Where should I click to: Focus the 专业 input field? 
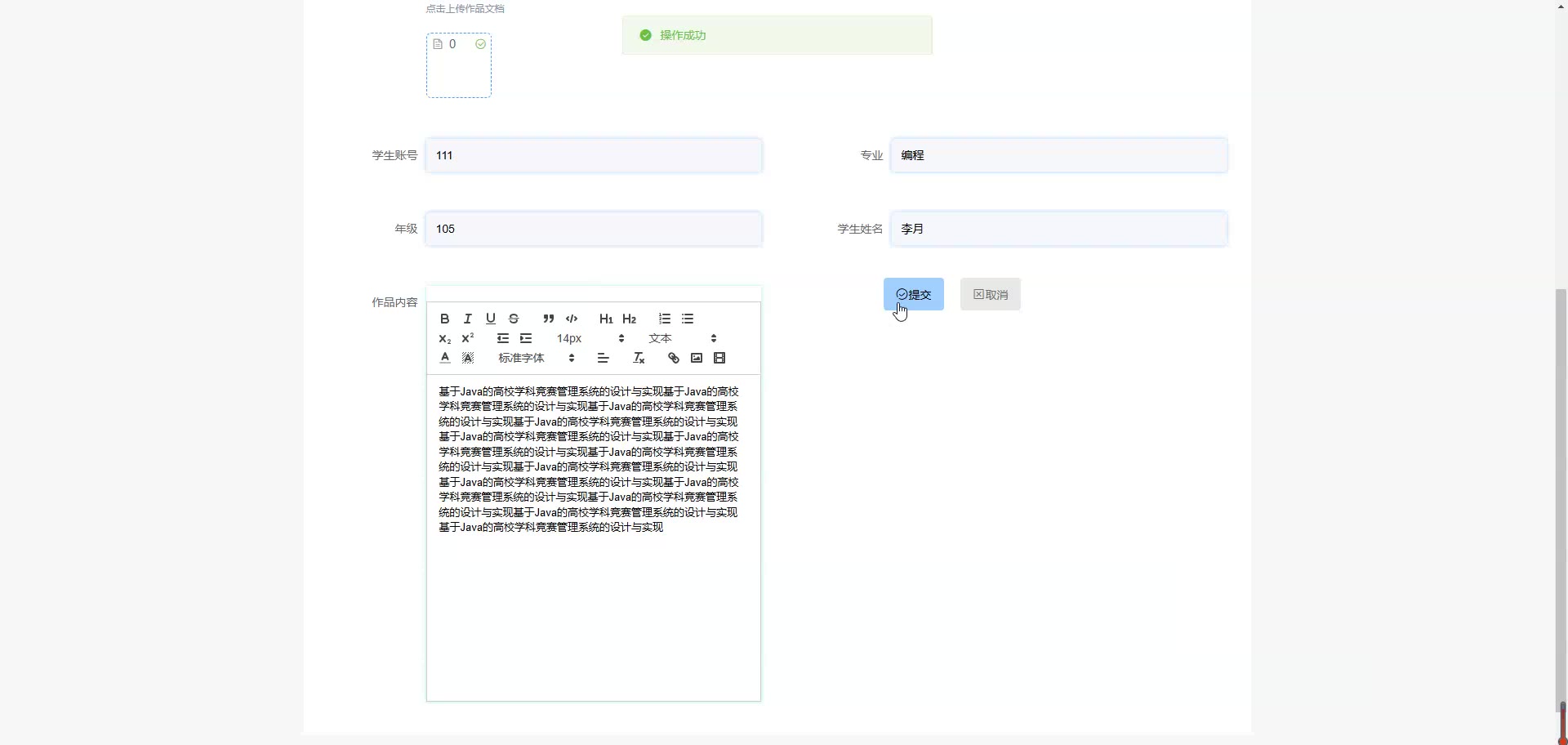point(1058,155)
